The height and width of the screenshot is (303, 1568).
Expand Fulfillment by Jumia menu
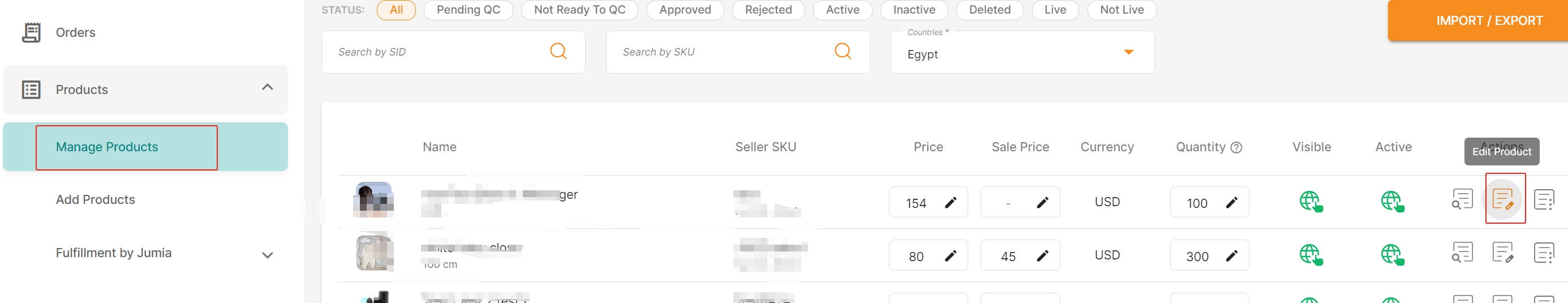tap(267, 255)
